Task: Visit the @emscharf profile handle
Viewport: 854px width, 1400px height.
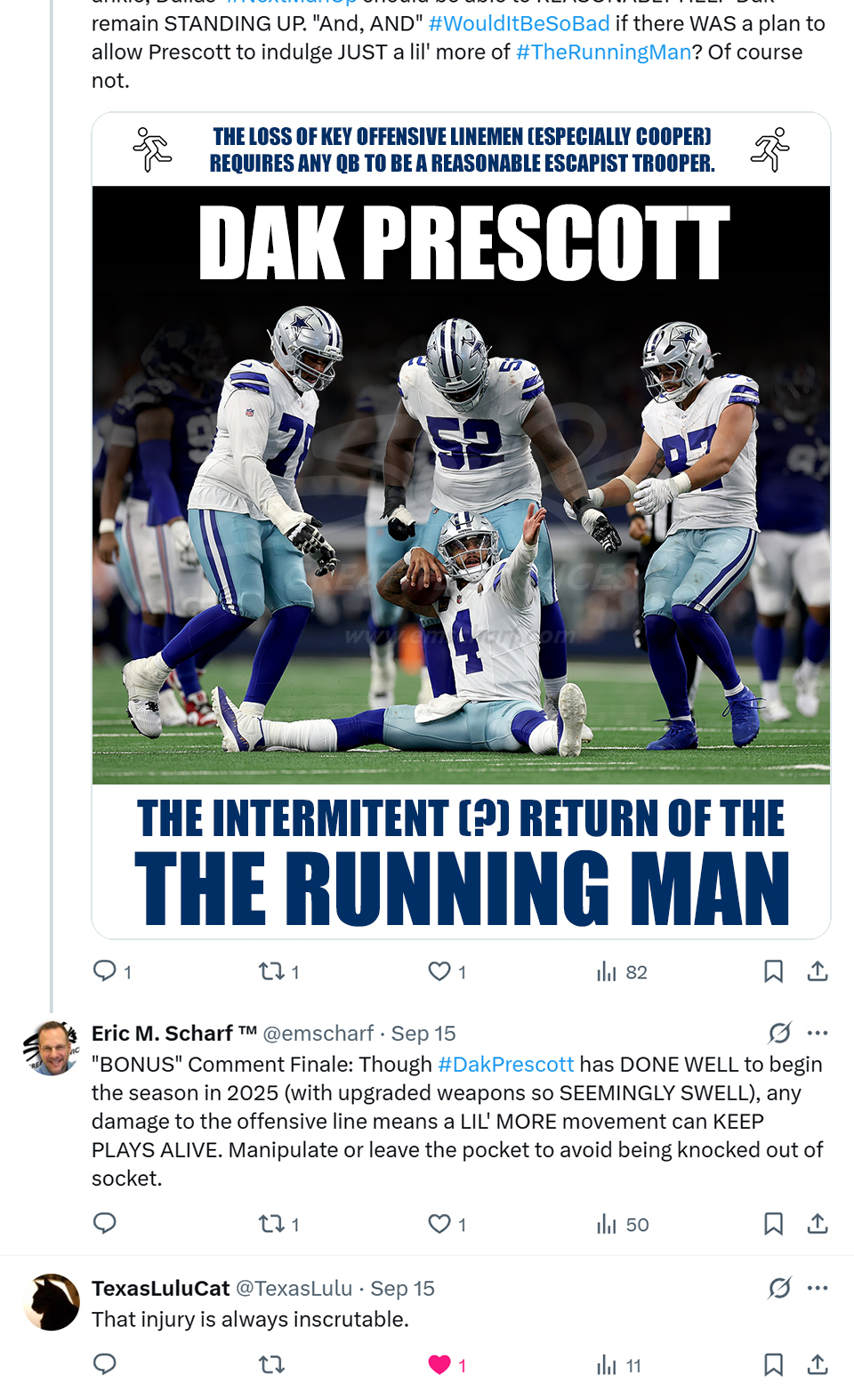Action: pyautogui.click(x=318, y=1034)
